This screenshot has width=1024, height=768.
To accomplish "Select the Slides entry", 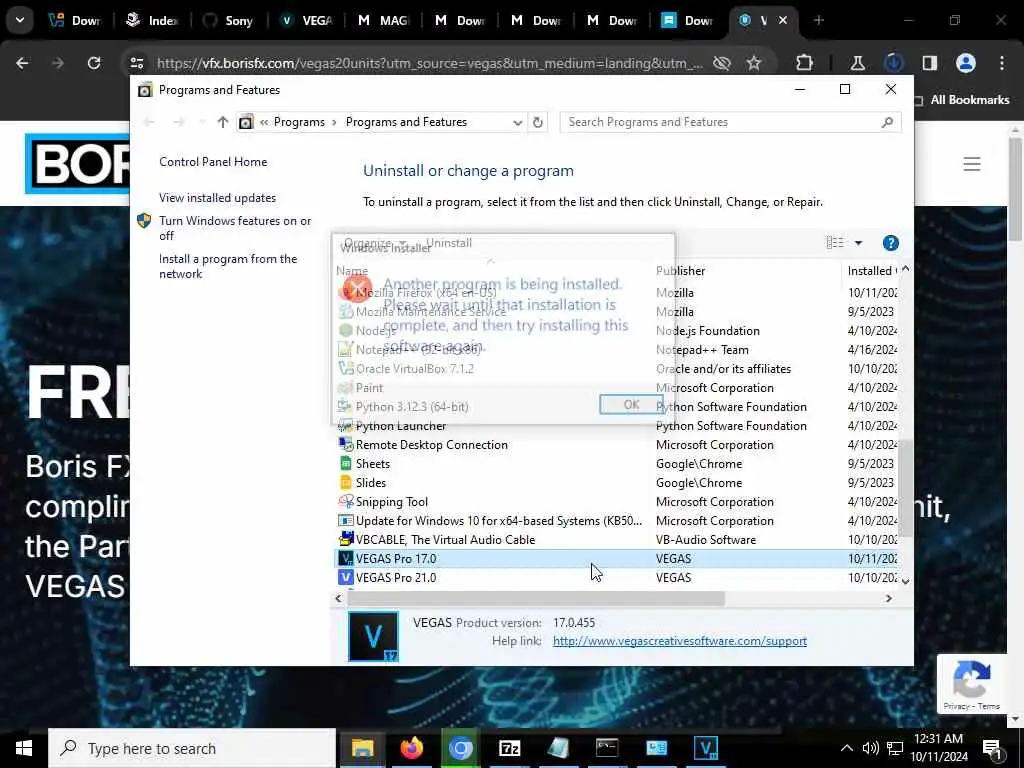I will pos(371,483).
